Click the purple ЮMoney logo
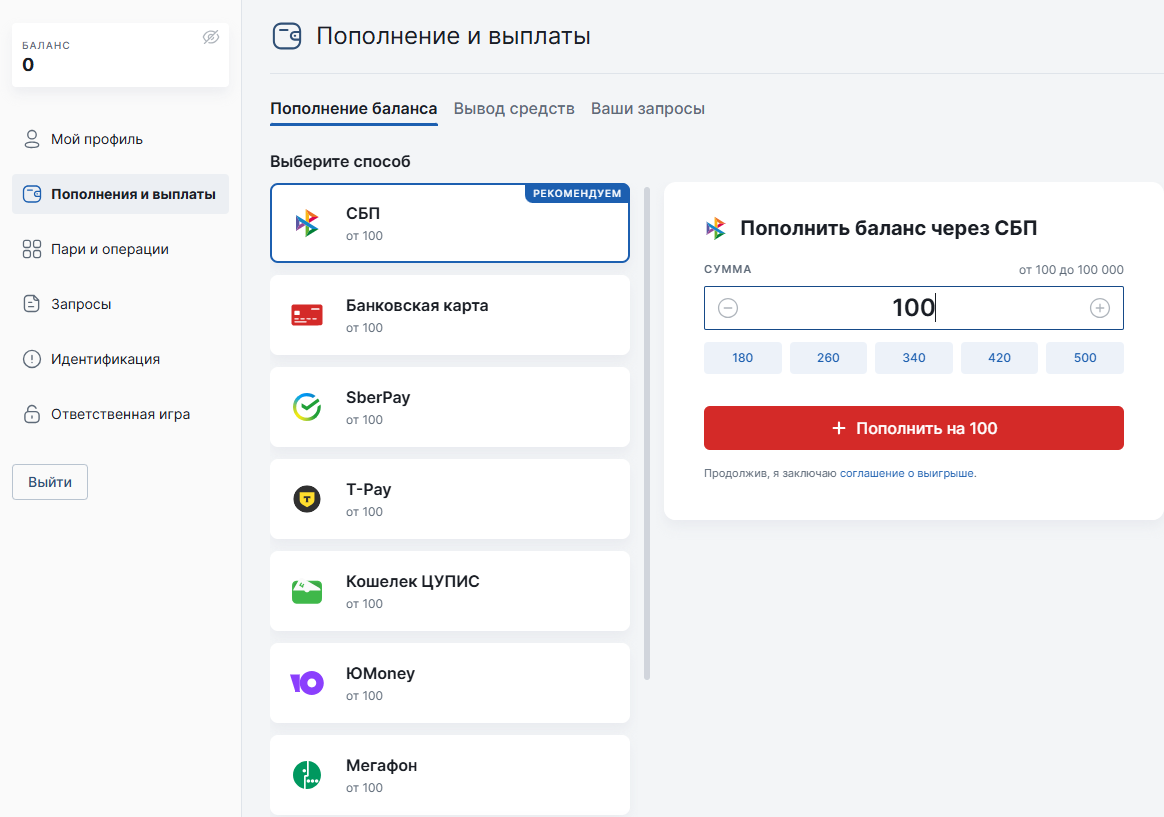The height and width of the screenshot is (817, 1164). pos(307,683)
